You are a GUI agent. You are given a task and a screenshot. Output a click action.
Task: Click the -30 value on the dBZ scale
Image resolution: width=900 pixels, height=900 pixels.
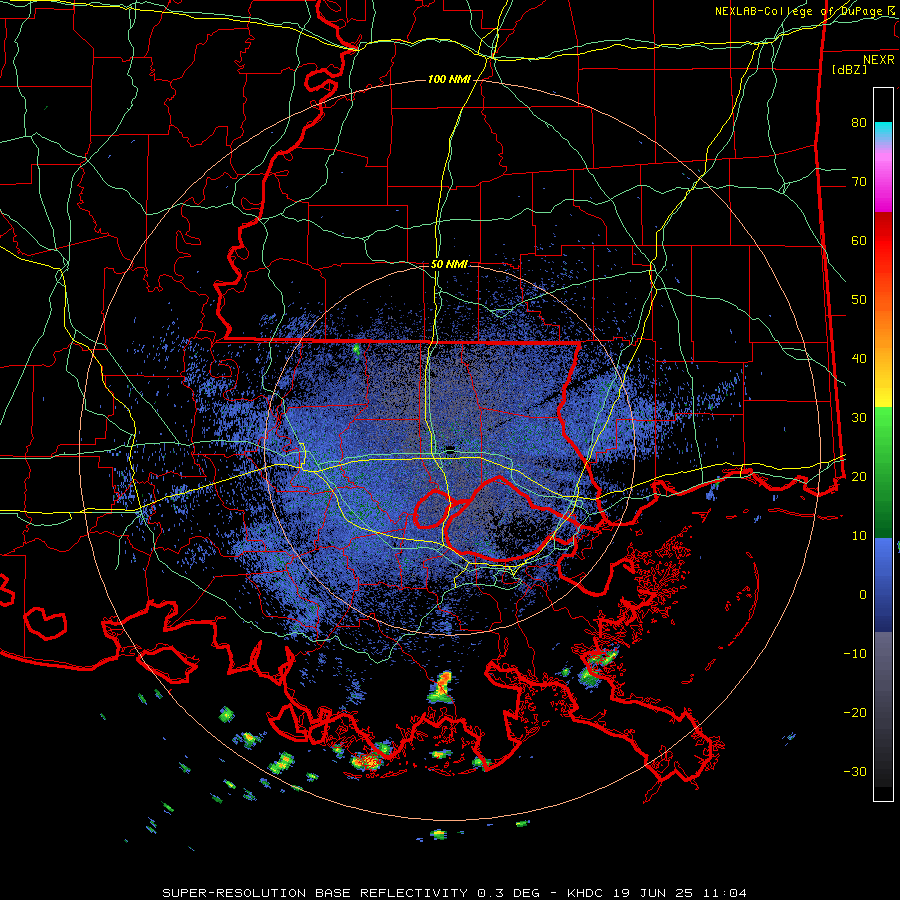855,771
